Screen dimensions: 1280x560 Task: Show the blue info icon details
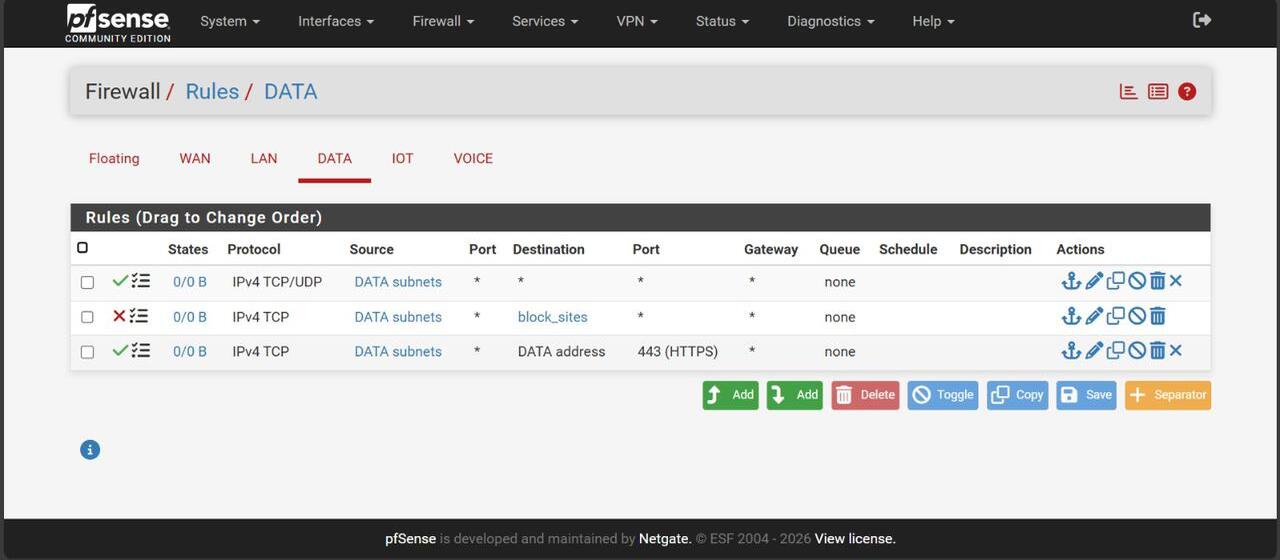pos(90,450)
